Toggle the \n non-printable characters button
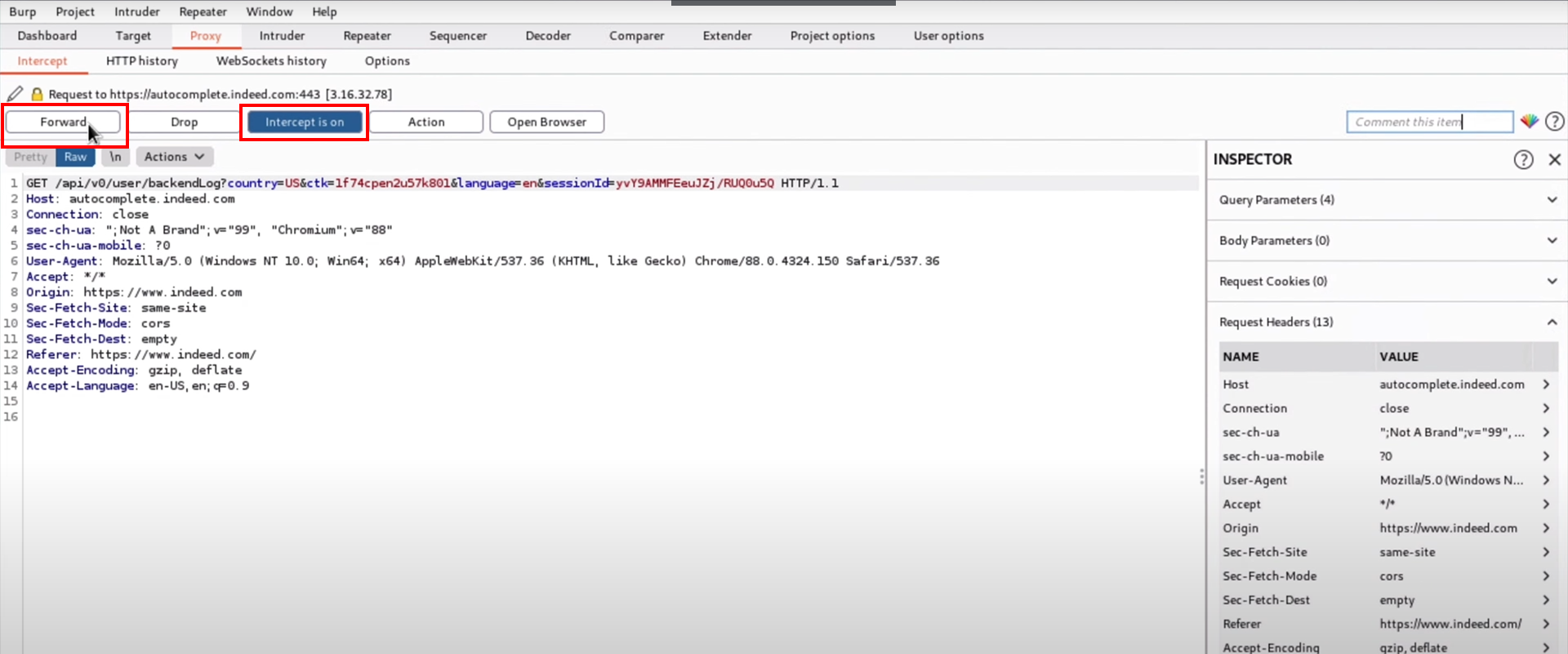The width and height of the screenshot is (1568, 654). [115, 157]
